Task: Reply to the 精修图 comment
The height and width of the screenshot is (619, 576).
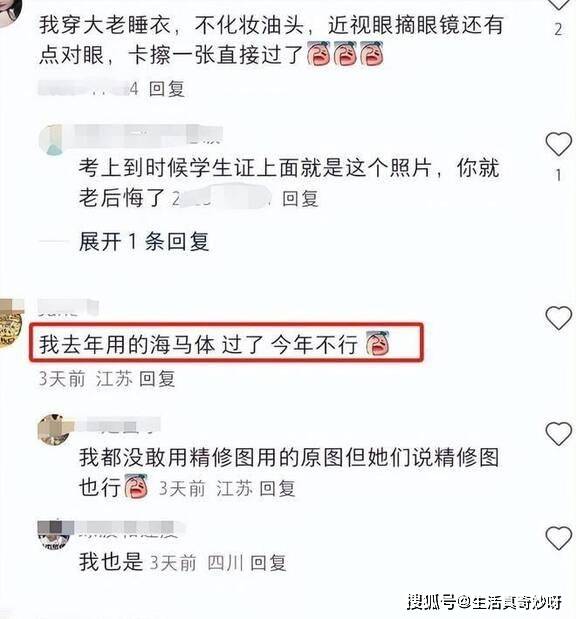Action: point(277,488)
